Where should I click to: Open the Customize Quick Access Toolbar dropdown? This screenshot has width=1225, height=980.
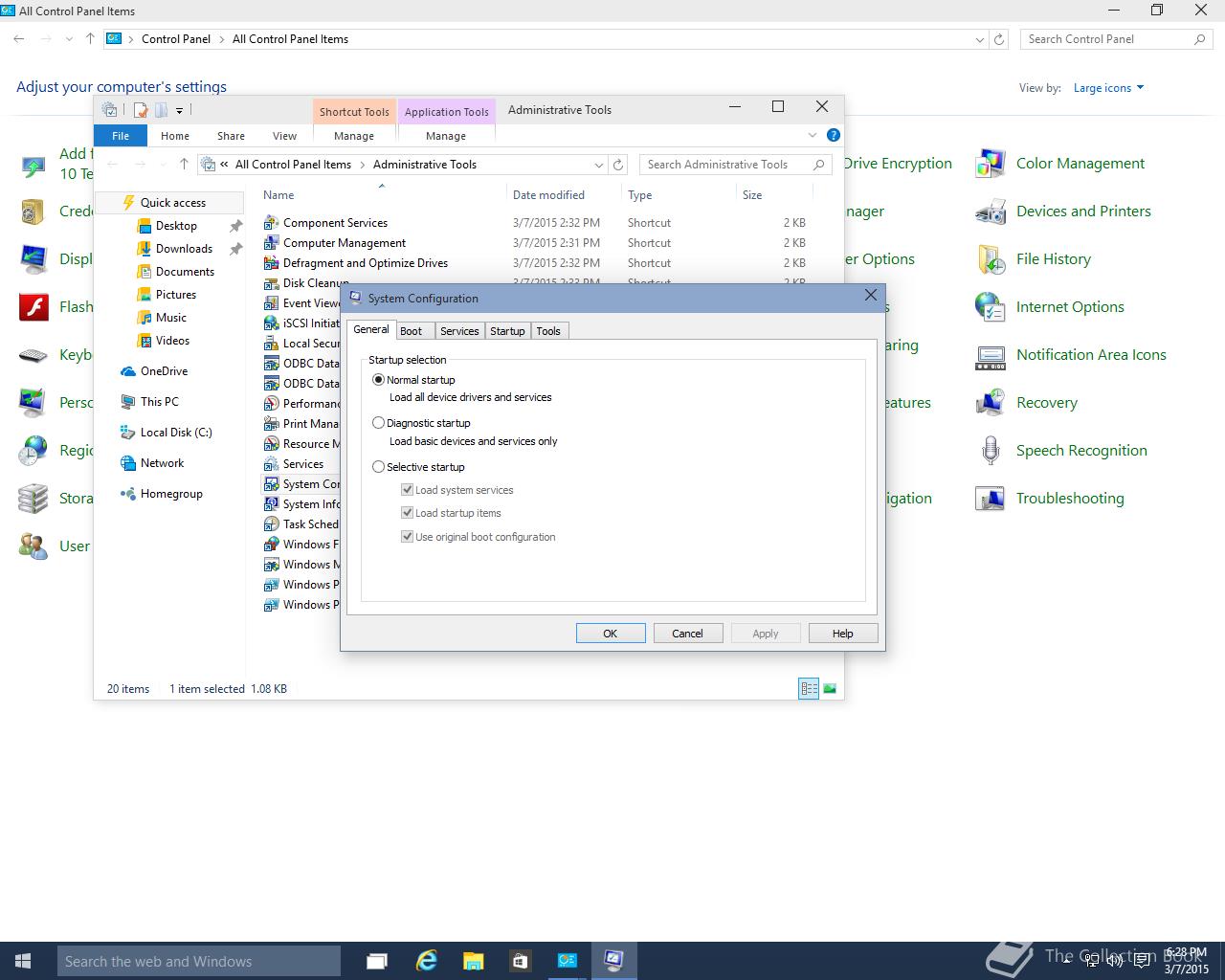click(179, 110)
